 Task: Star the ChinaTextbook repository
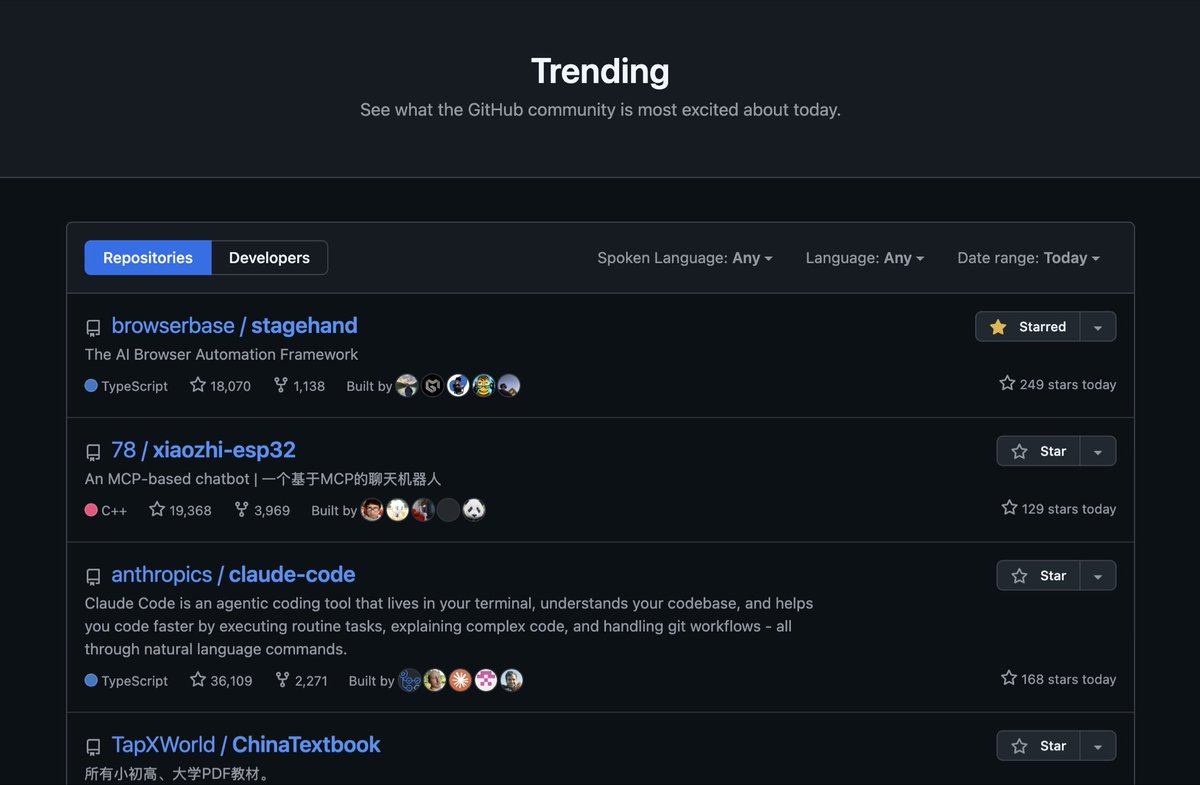click(1039, 746)
